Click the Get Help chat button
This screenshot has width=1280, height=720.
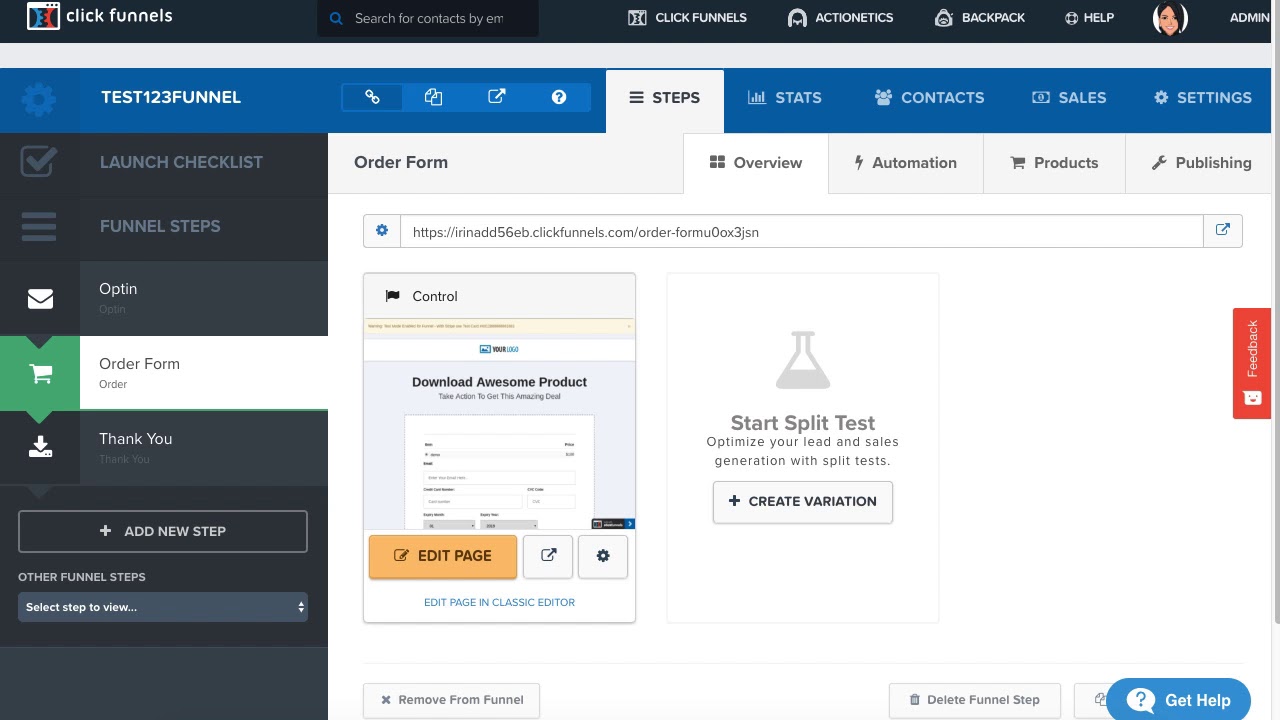pyautogui.click(x=1178, y=700)
